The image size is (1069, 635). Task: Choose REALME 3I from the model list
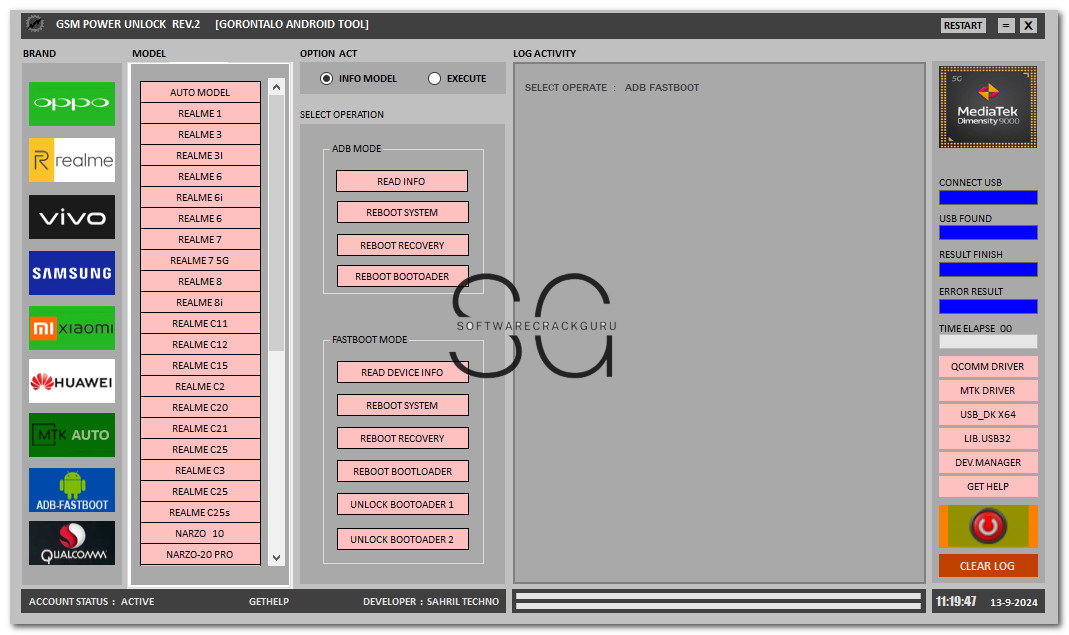click(200, 156)
